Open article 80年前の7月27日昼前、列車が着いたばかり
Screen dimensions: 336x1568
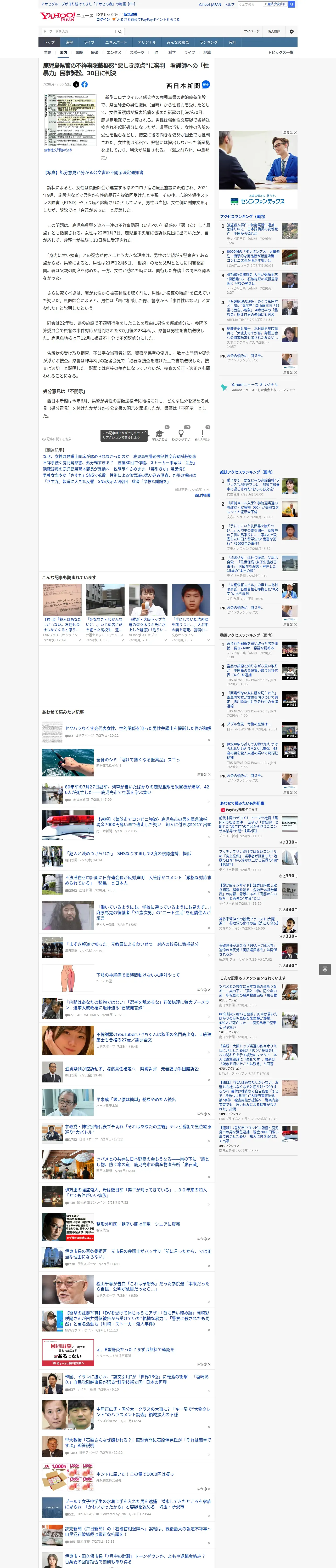click(x=137, y=790)
